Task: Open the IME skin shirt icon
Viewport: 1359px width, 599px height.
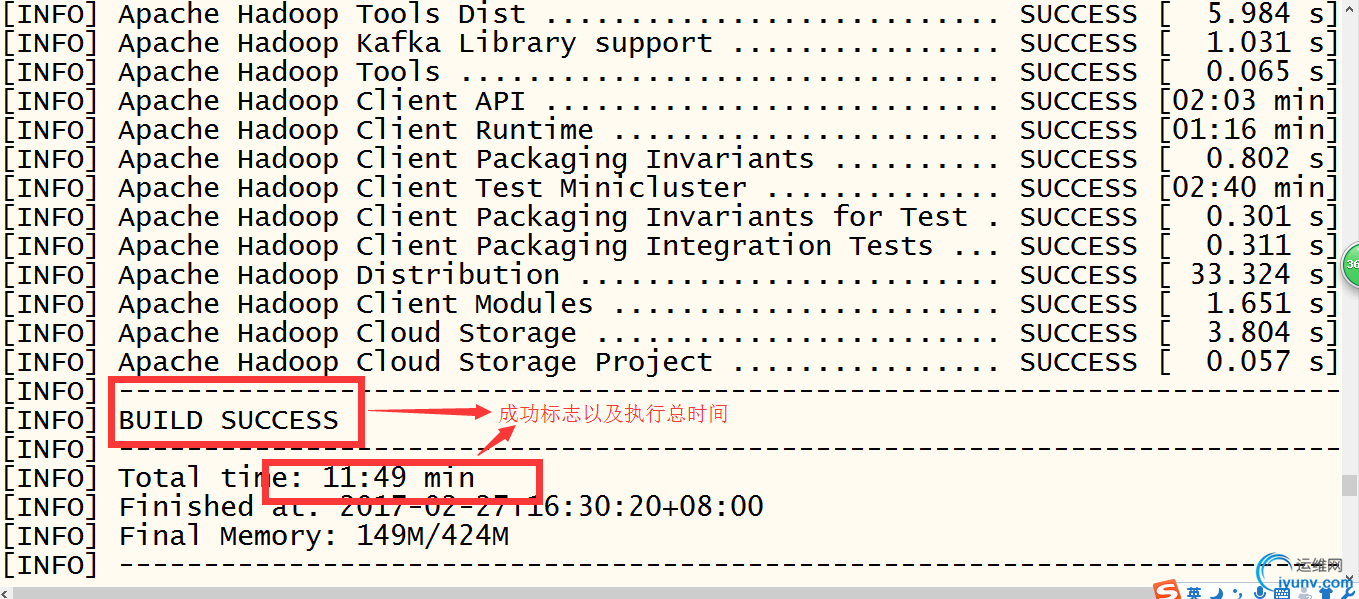Action: point(1327,593)
